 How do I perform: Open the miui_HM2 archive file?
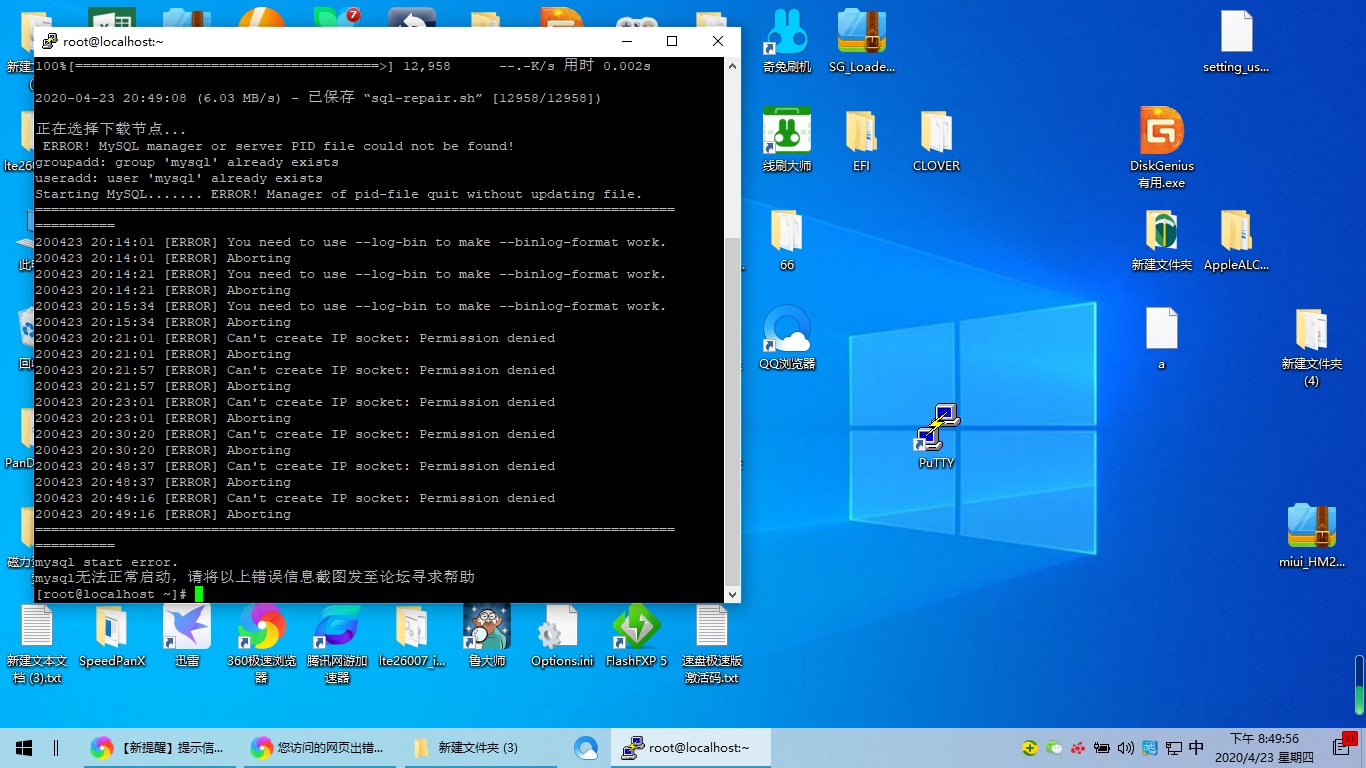[x=1311, y=529]
